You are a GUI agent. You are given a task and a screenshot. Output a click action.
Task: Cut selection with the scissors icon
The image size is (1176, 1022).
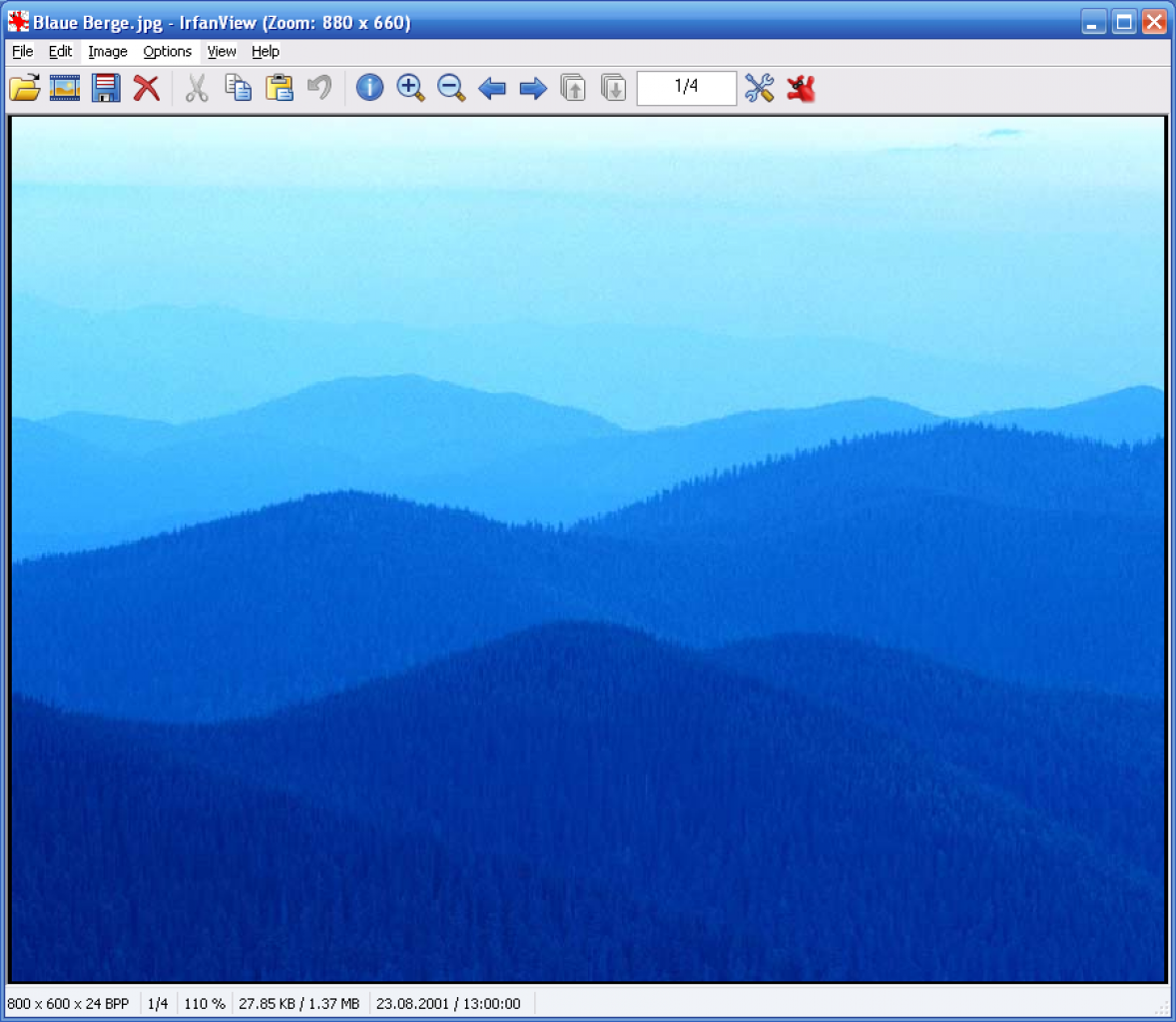pos(197,88)
